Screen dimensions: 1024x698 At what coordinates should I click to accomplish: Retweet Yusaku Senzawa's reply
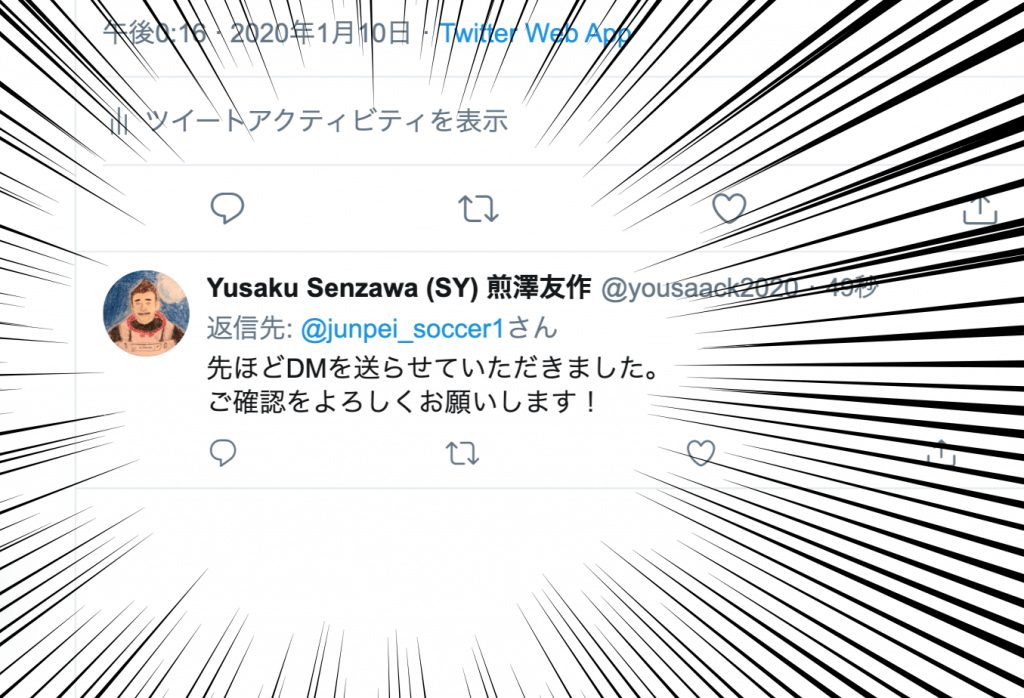pyautogui.click(x=462, y=453)
